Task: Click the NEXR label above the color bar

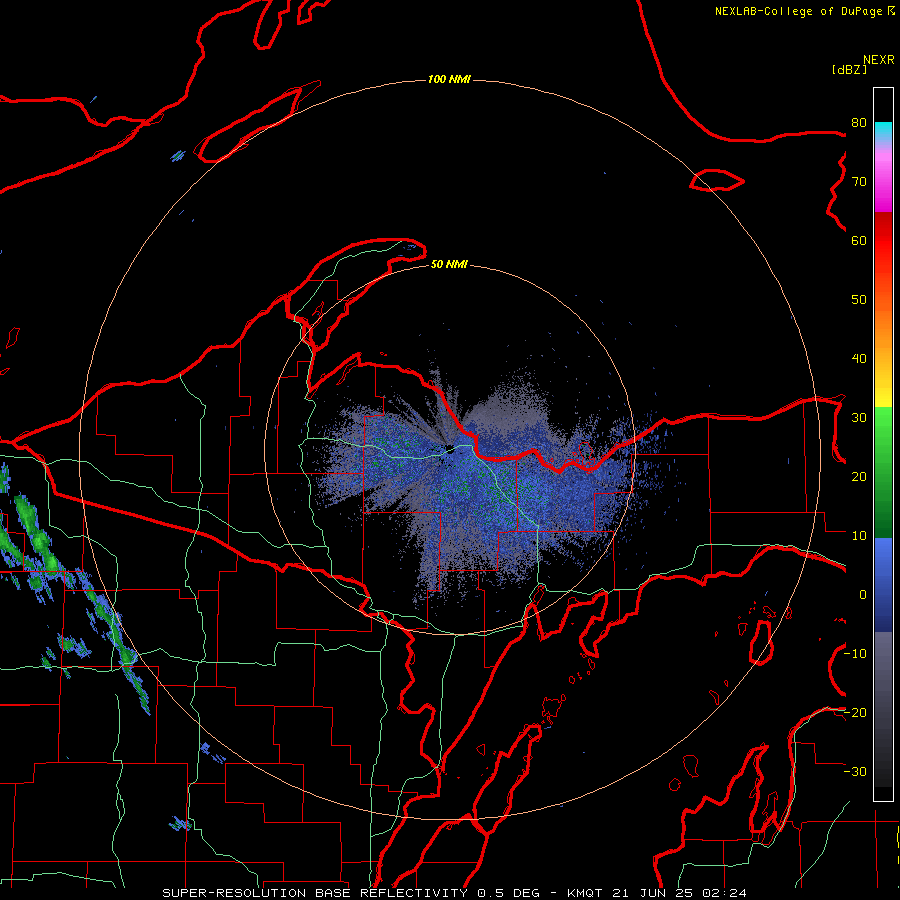Action: [878, 60]
